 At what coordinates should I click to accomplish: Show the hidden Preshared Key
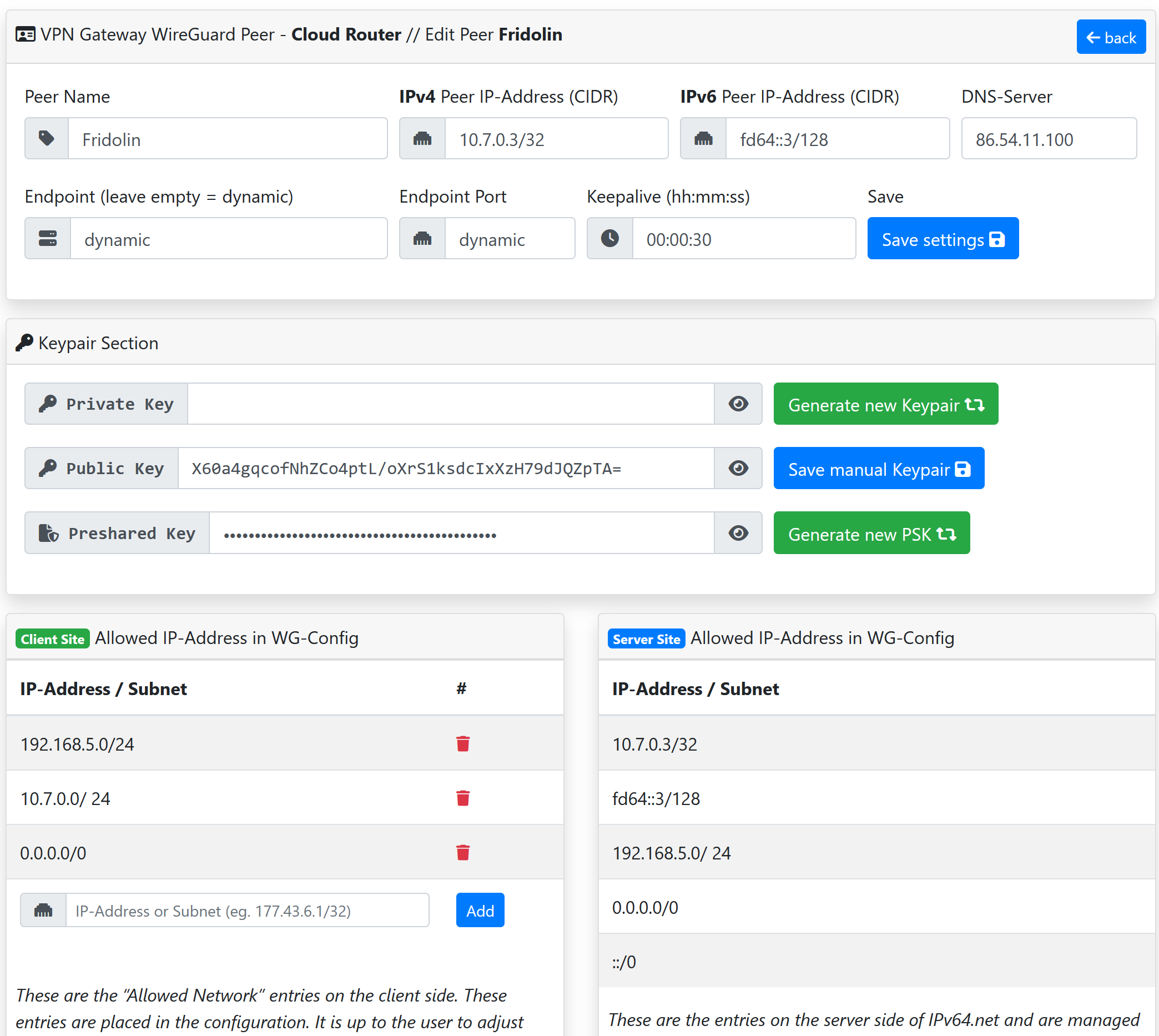coord(738,533)
